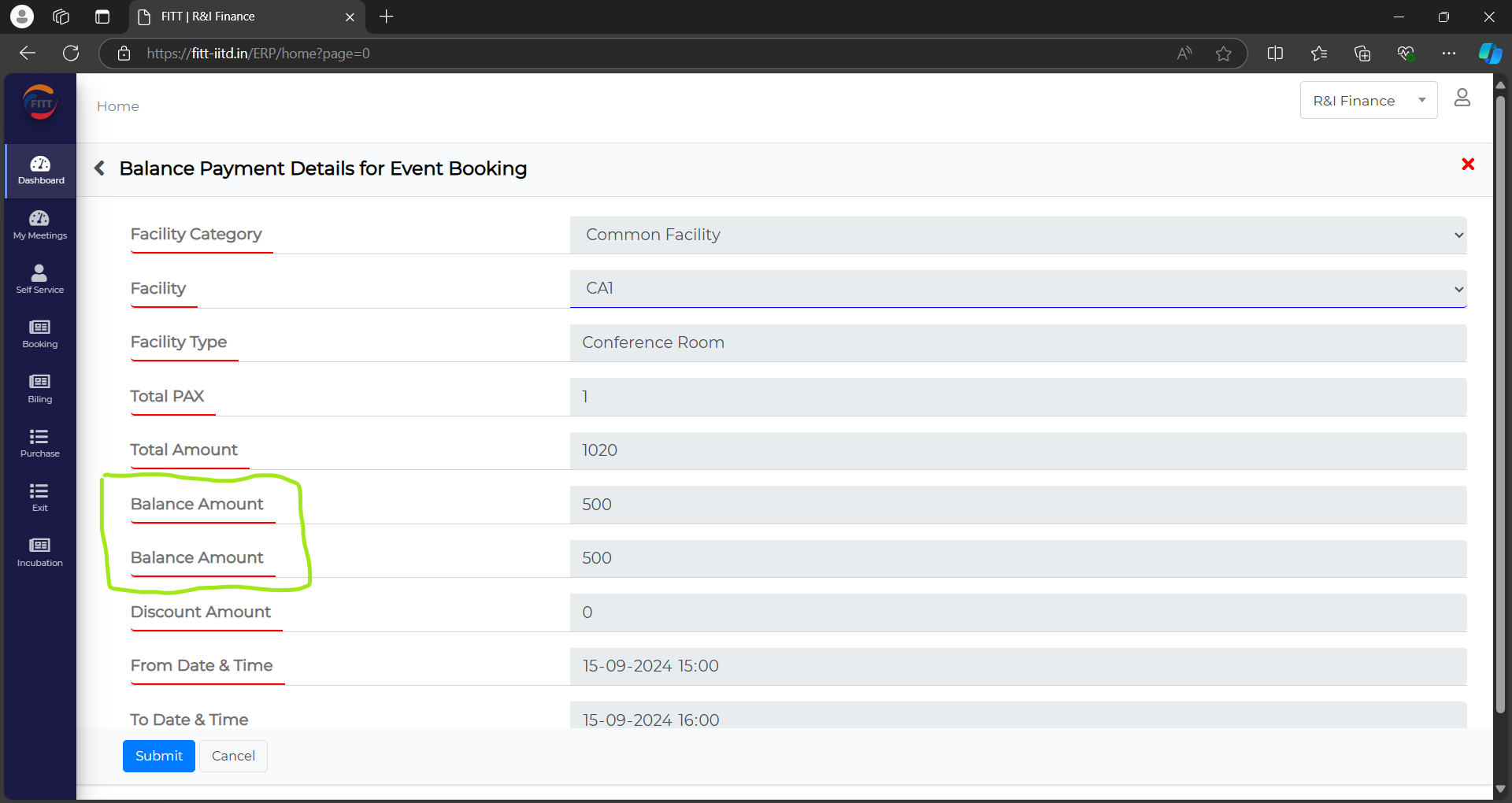
Task: Open the Booking module icon
Action: 40,334
